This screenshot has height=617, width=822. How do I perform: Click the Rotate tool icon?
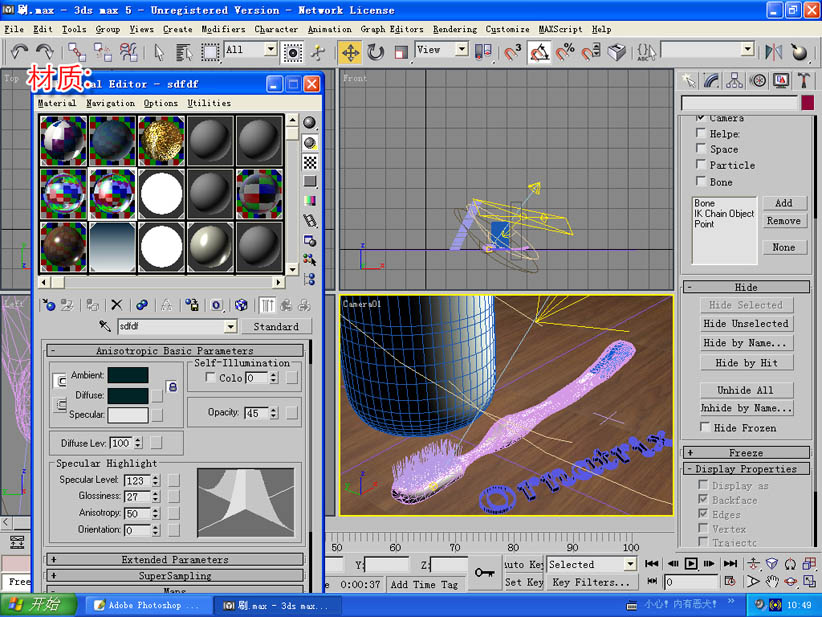(x=376, y=51)
